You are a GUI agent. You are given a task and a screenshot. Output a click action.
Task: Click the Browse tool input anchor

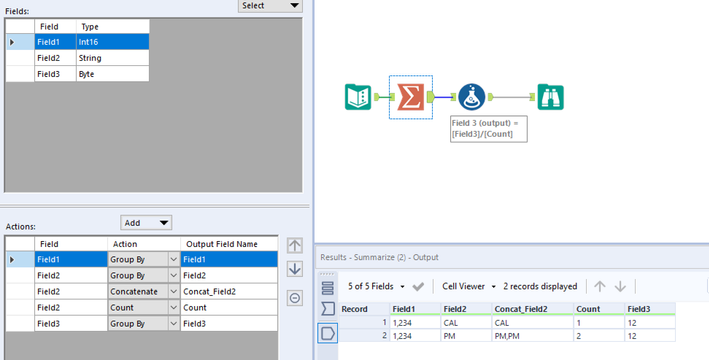pos(532,97)
